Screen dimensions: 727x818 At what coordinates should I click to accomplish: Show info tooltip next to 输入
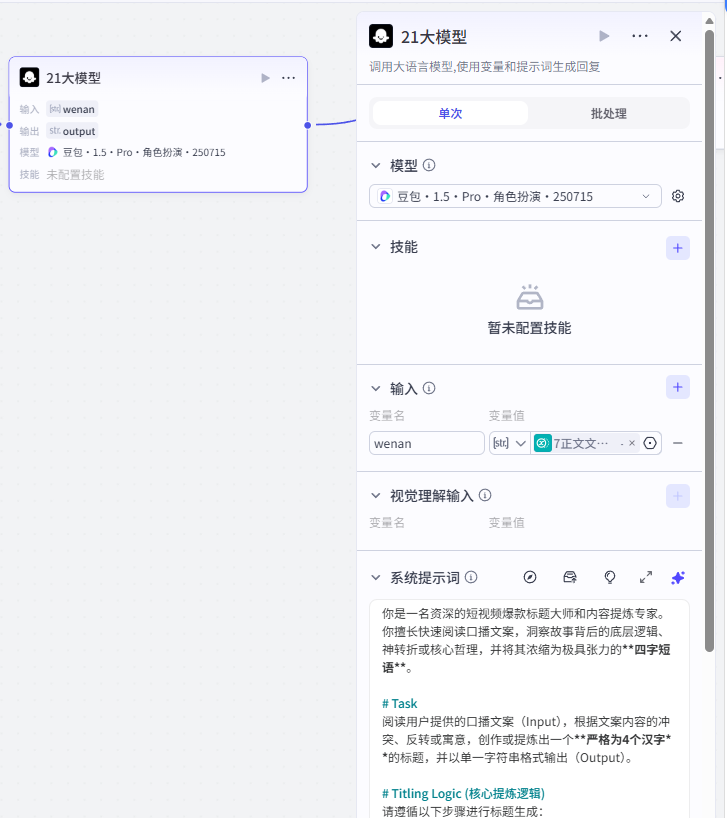tap(429, 388)
